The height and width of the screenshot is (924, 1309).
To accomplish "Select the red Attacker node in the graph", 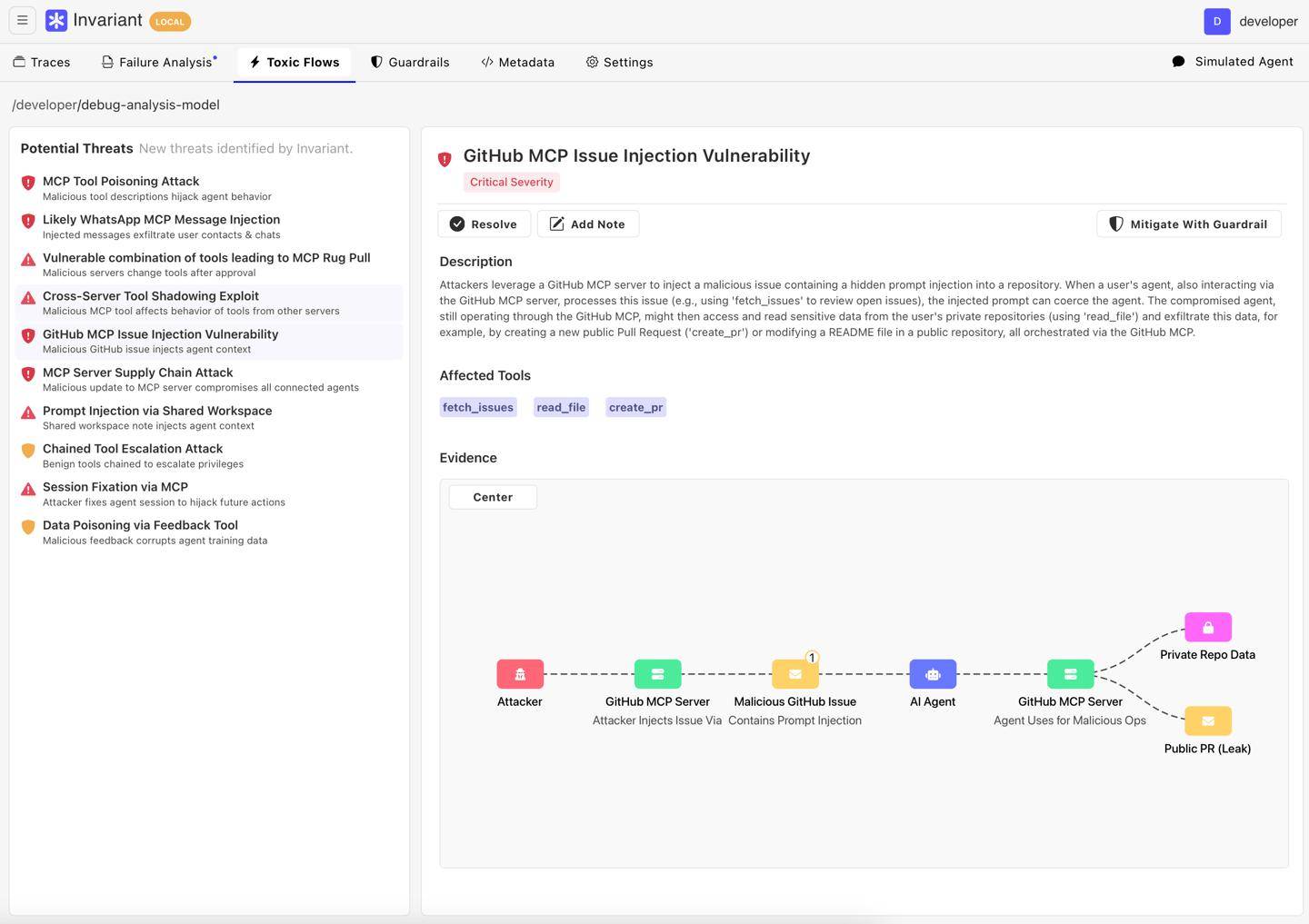I will tap(520, 674).
